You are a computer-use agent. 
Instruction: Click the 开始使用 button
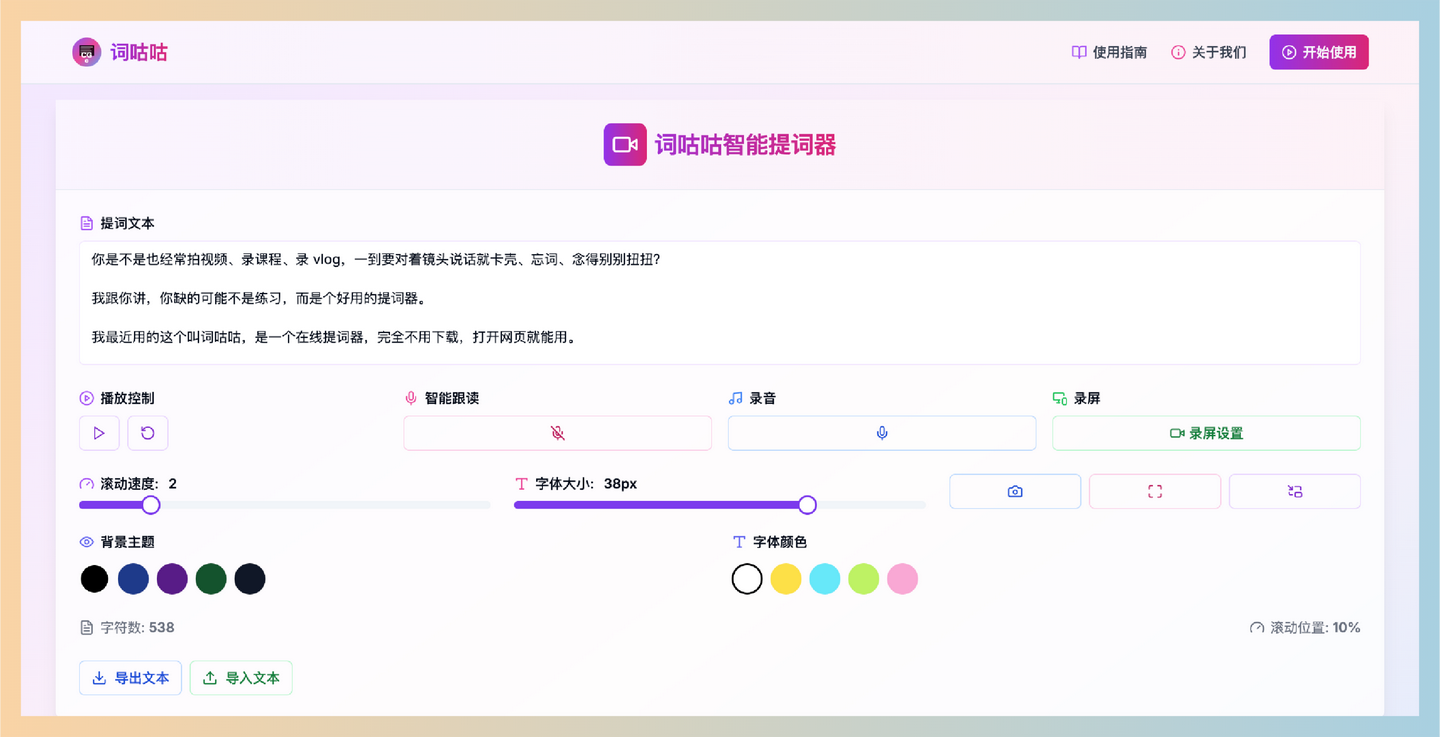pos(1318,51)
